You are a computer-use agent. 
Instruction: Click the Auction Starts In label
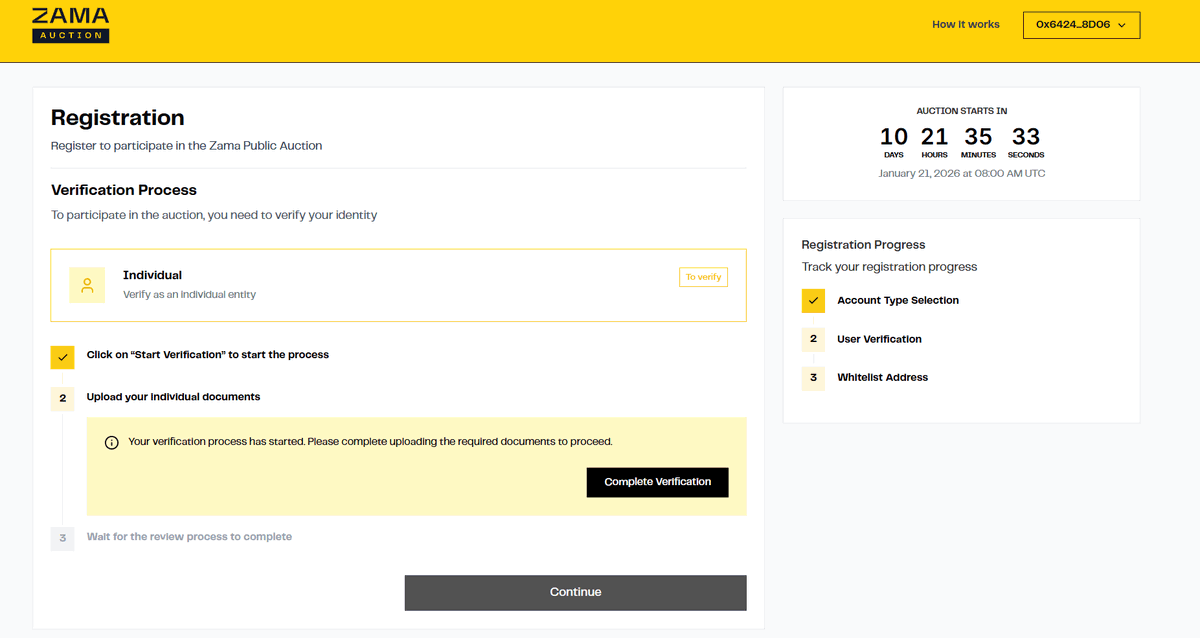[961, 111]
